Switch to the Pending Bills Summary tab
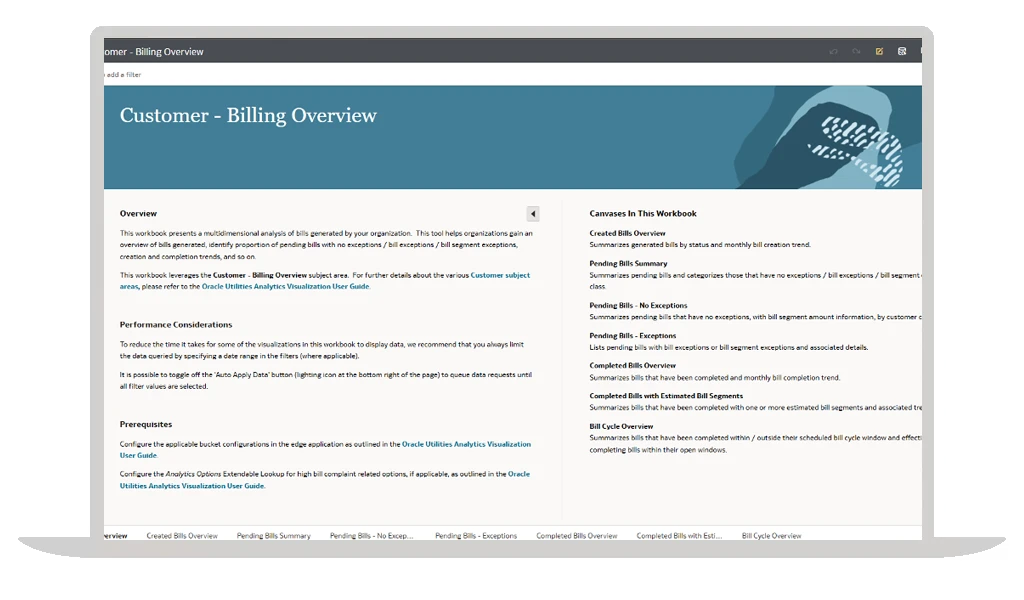1024x600 pixels. click(273, 536)
